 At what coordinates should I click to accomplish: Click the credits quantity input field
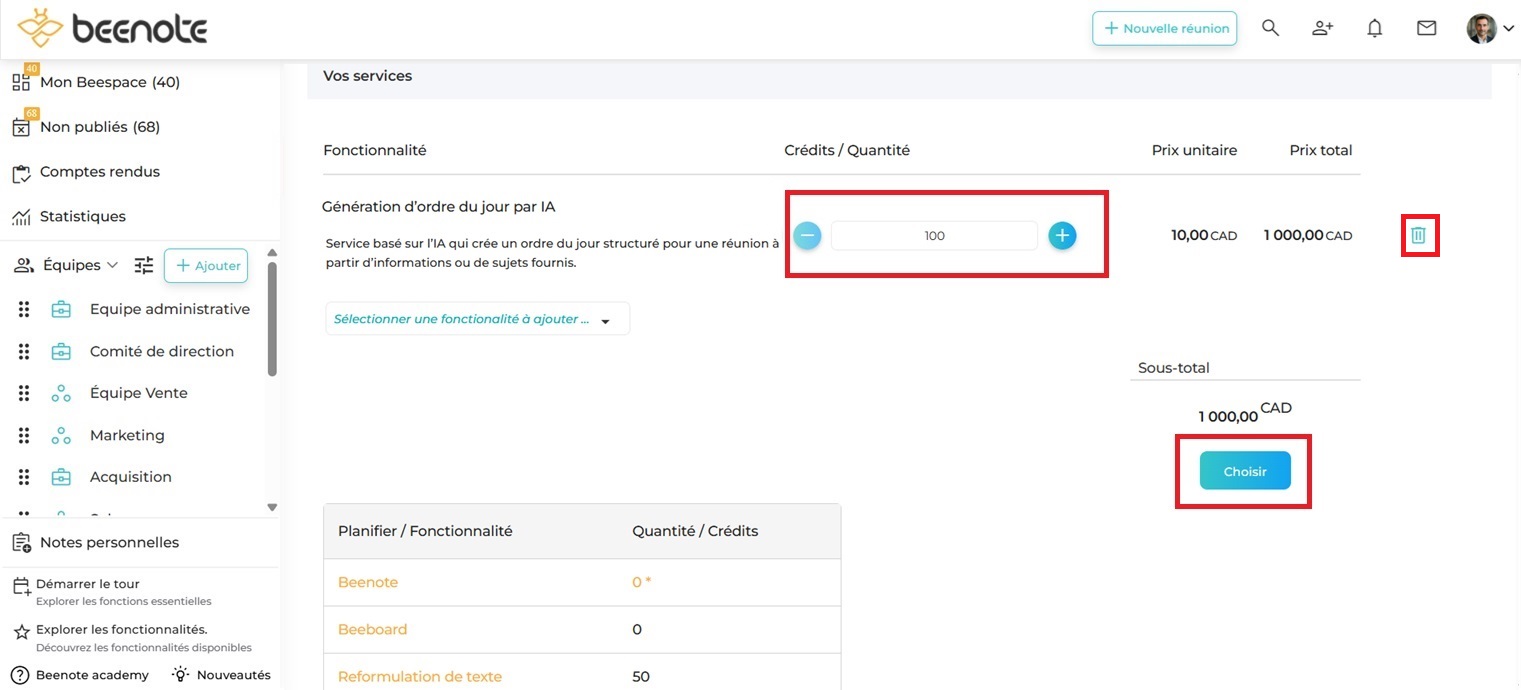934,236
